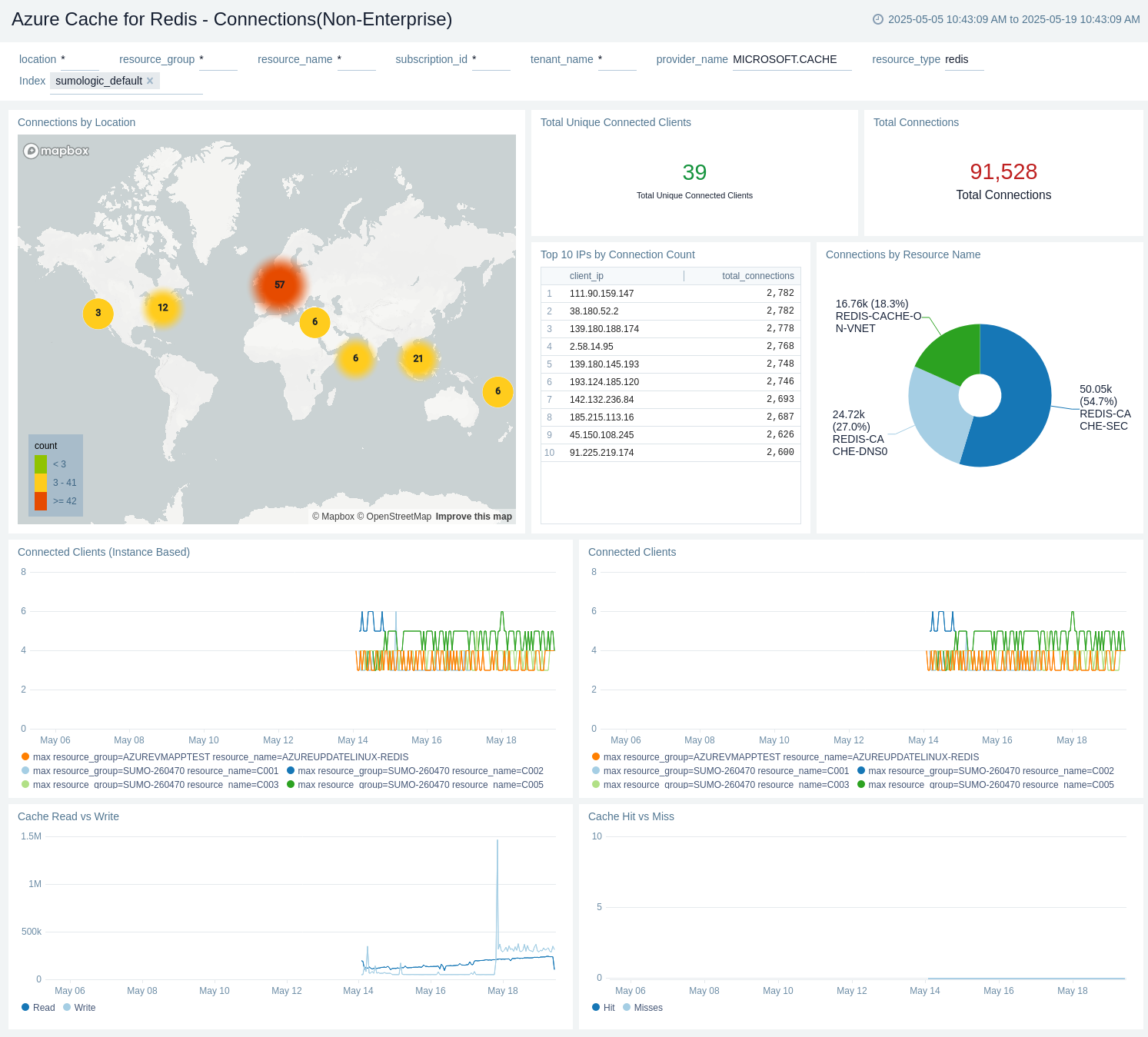
Task: Click the orange '>= 42' legend swatch
Action: click(41, 501)
